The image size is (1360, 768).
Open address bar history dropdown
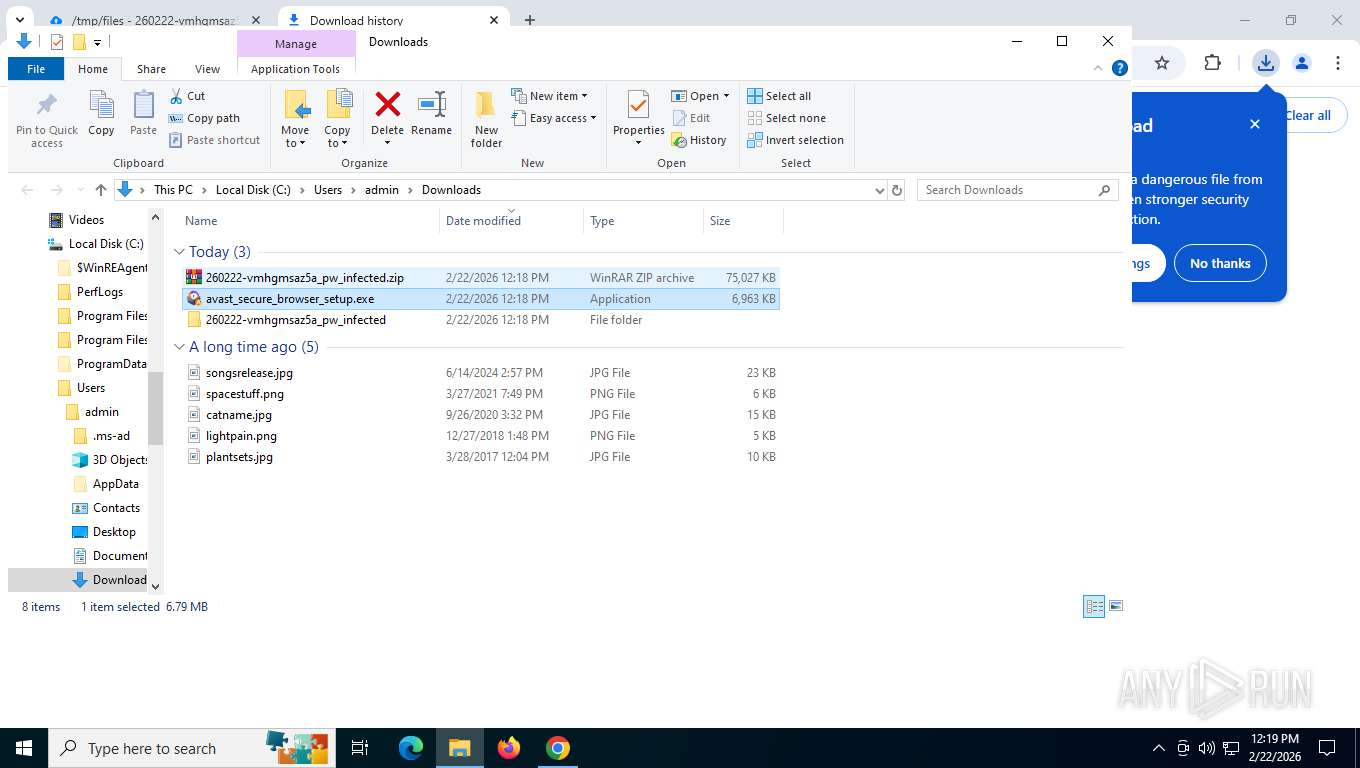(x=879, y=190)
